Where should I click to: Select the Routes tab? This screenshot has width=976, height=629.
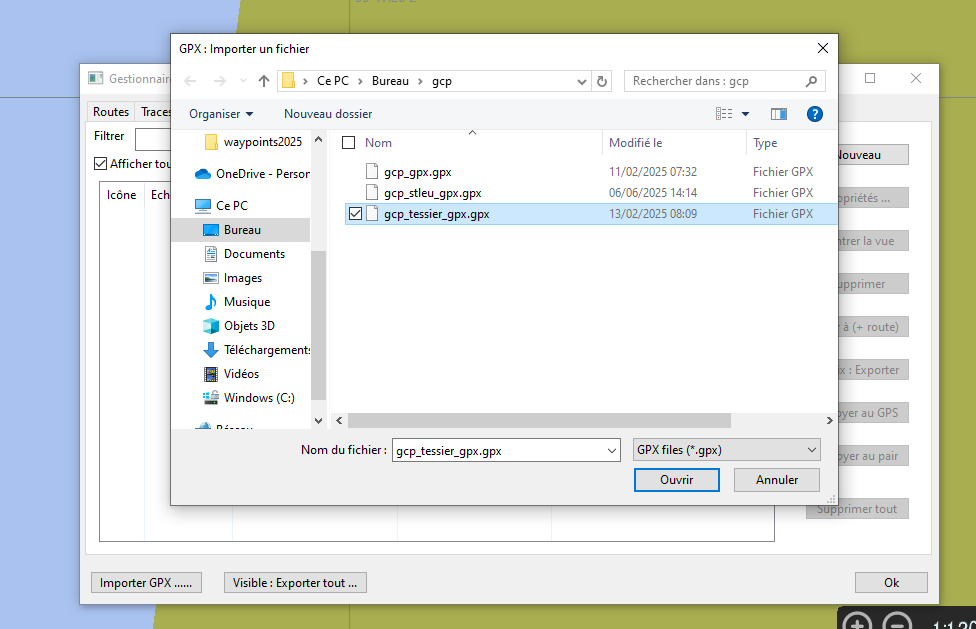(110, 111)
